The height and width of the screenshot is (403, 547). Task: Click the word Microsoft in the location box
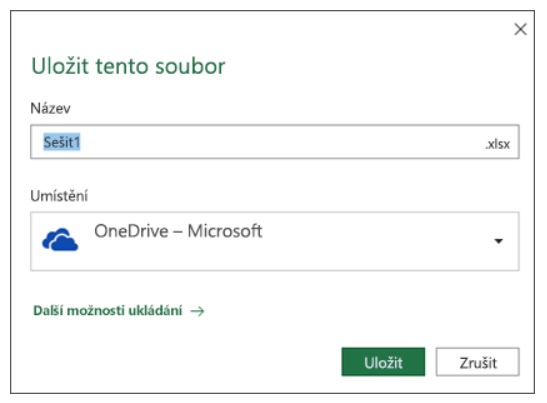[x=225, y=231]
